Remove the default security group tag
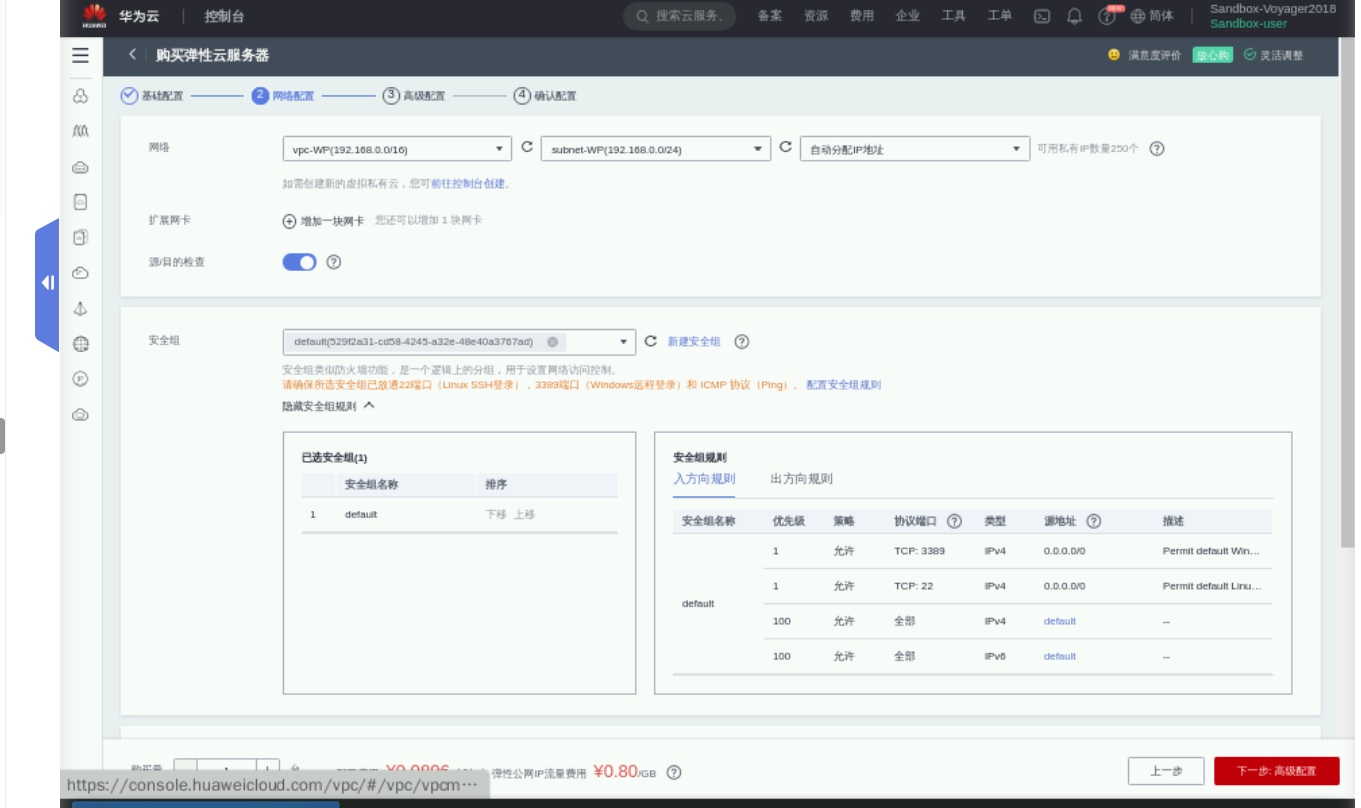This screenshot has height=808, width=1361. tap(552, 342)
